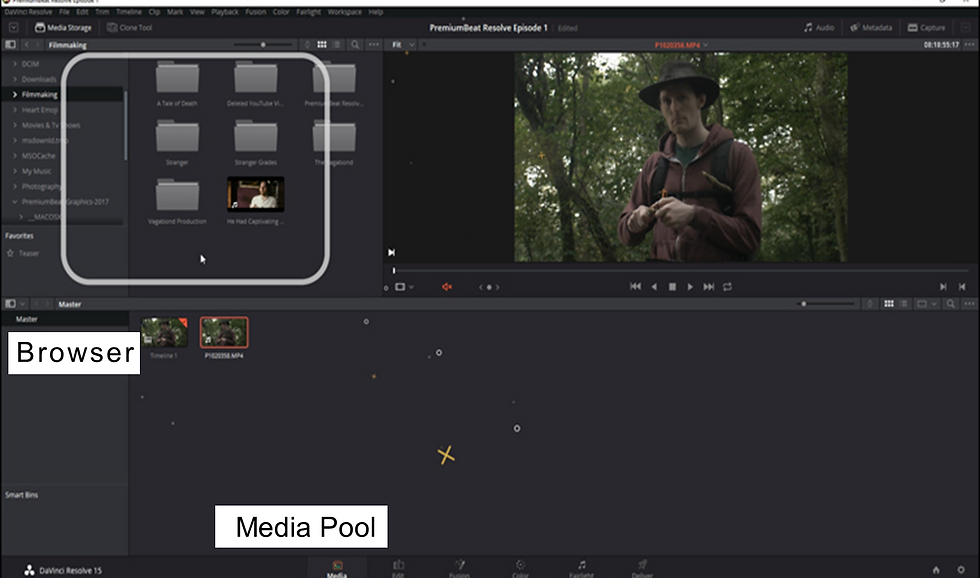Click the workspace layout dropdown left of Media Storage

click(x=13, y=27)
